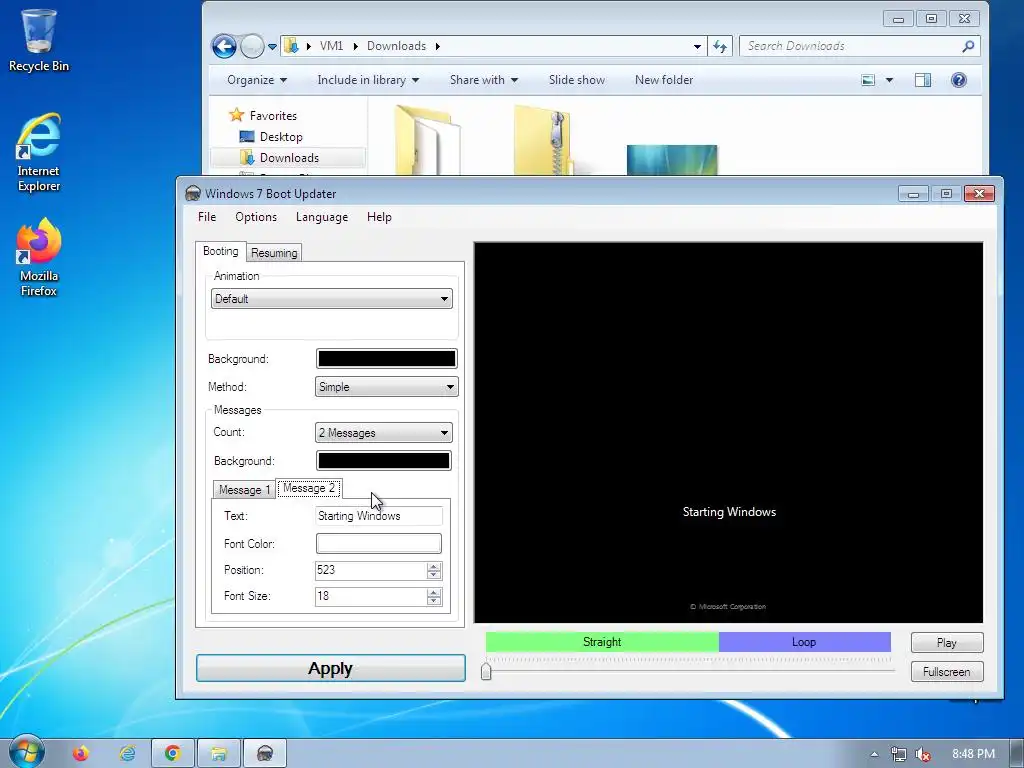
Task: Show hidden tray icons arrow
Action: click(874, 754)
